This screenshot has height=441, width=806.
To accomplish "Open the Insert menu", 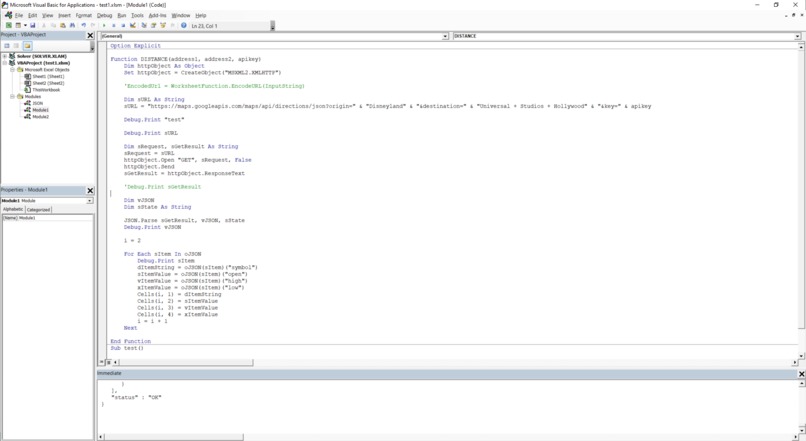I will coord(64,15).
